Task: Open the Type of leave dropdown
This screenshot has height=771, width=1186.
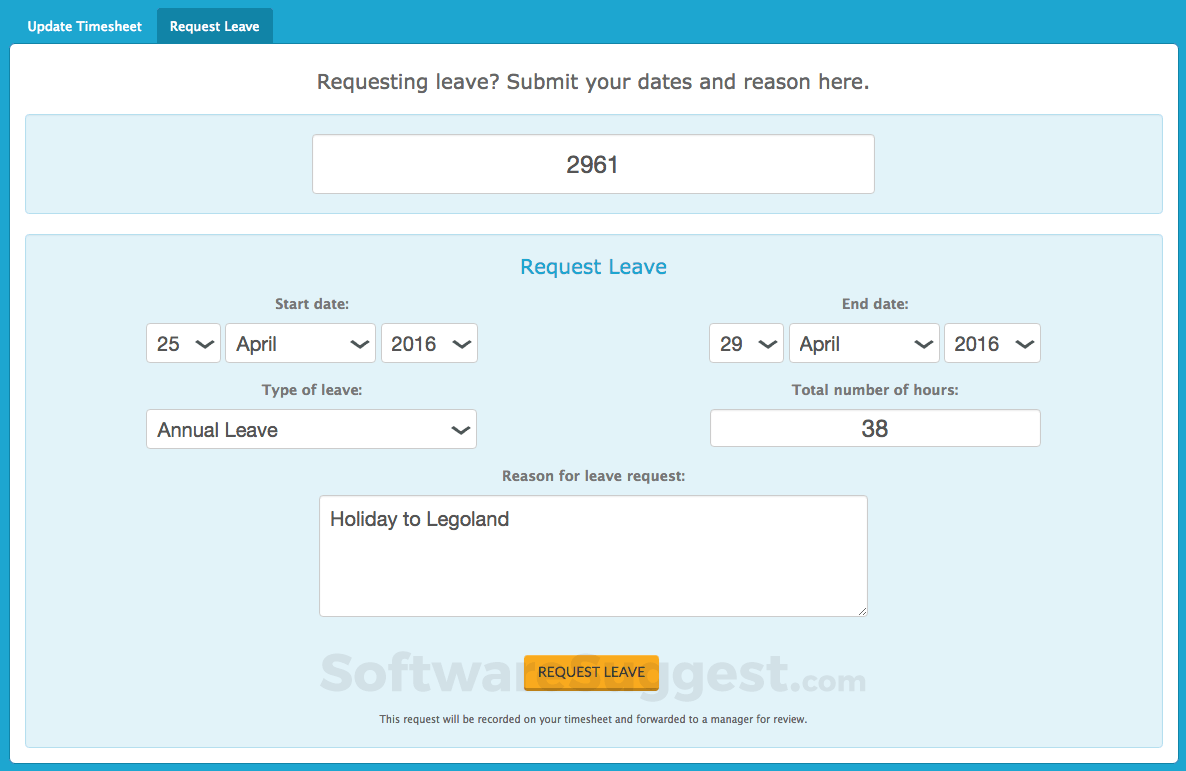Action: (311, 429)
